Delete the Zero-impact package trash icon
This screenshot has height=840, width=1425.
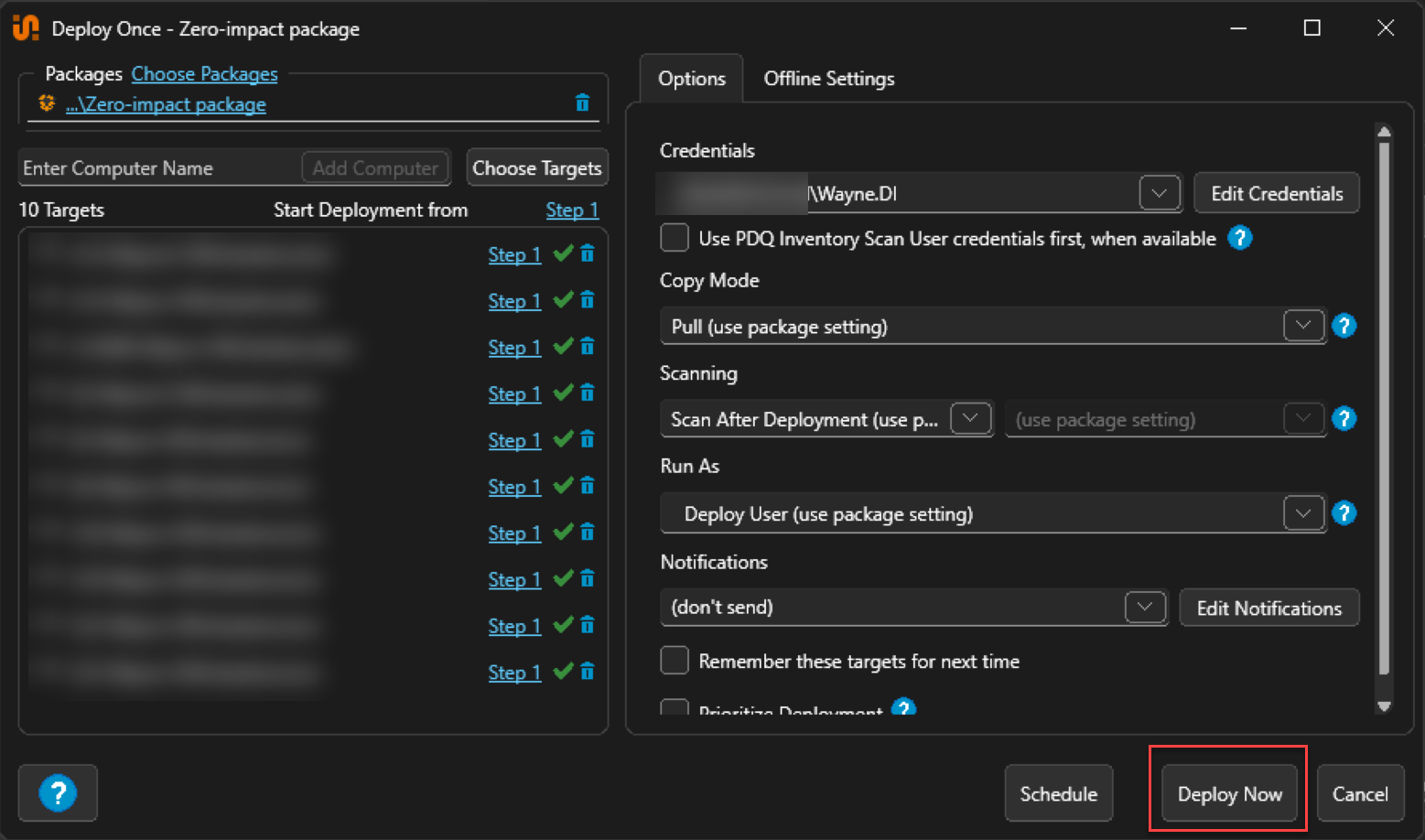tap(582, 102)
